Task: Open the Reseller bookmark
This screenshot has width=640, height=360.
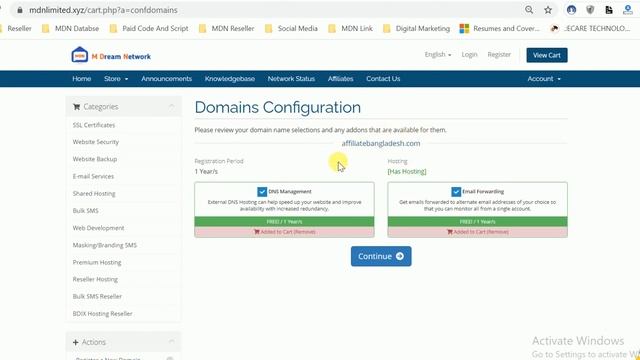Action: click(16, 28)
